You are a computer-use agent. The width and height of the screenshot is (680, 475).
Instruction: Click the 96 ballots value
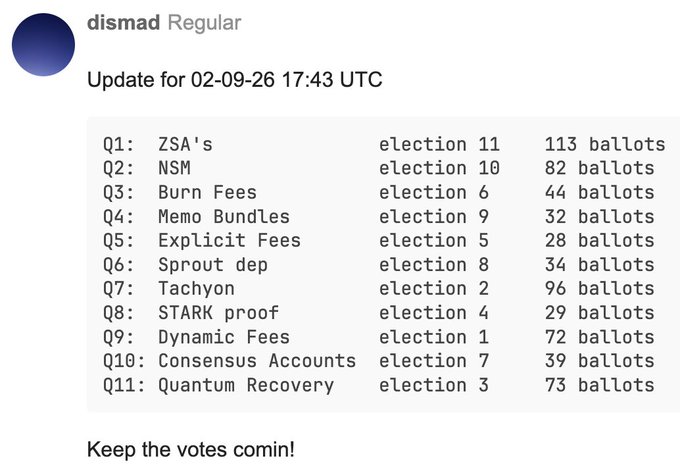pos(599,289)
